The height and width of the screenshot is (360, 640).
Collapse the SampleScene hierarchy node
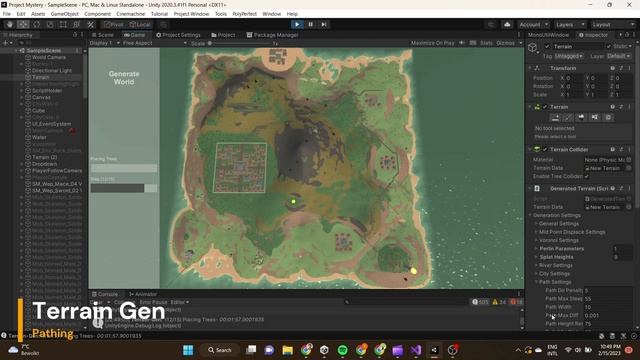coord(16,51)
